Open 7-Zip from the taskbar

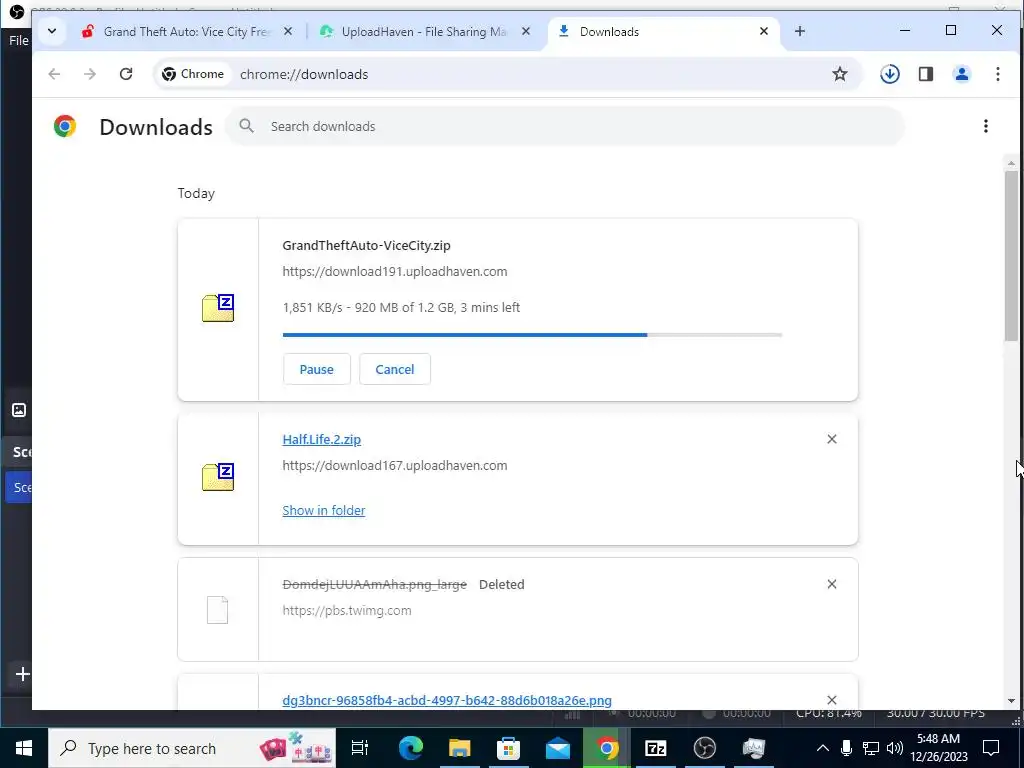[655, 748]
